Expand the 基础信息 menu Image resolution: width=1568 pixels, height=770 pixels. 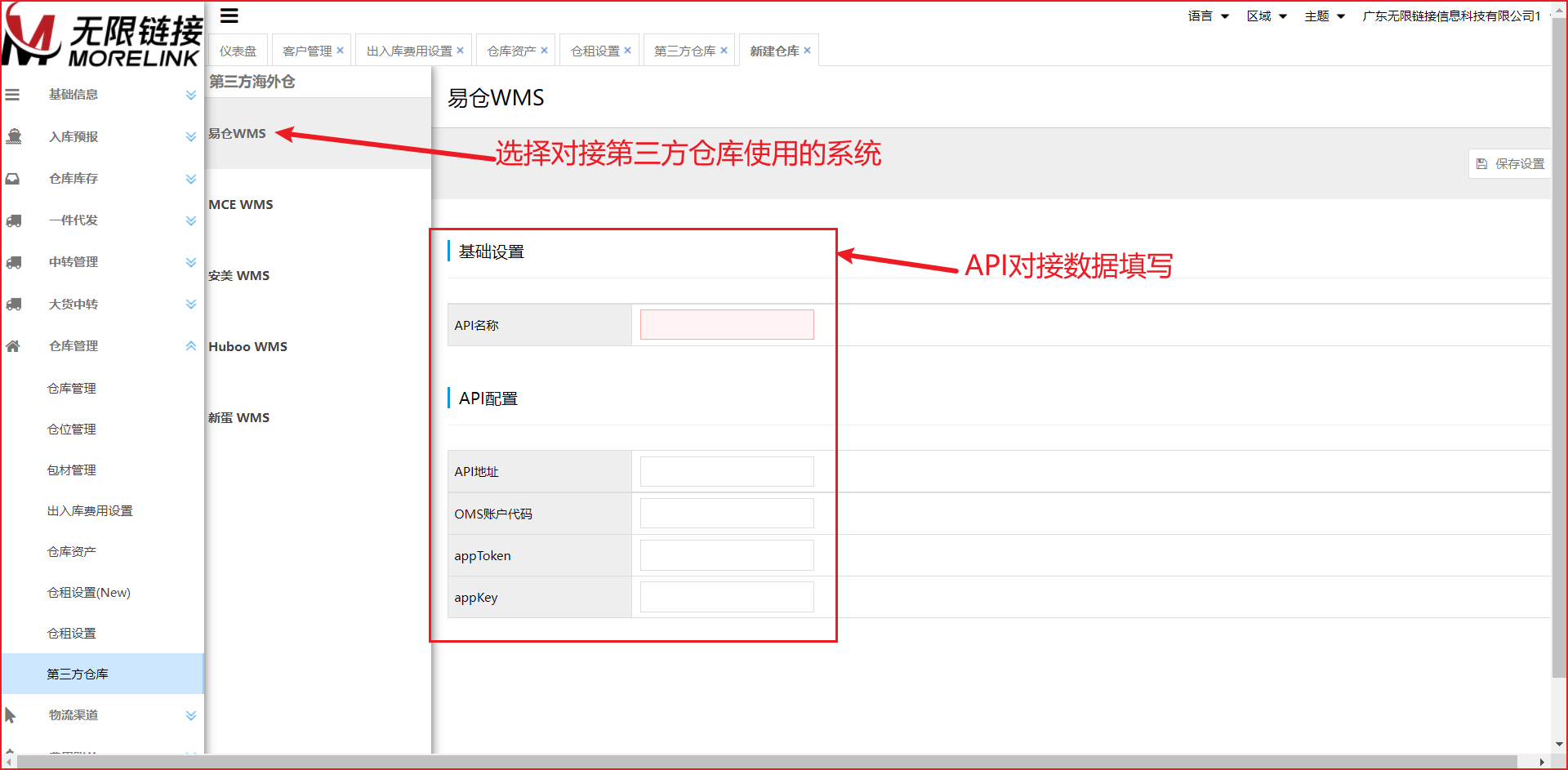click(191, 95)
